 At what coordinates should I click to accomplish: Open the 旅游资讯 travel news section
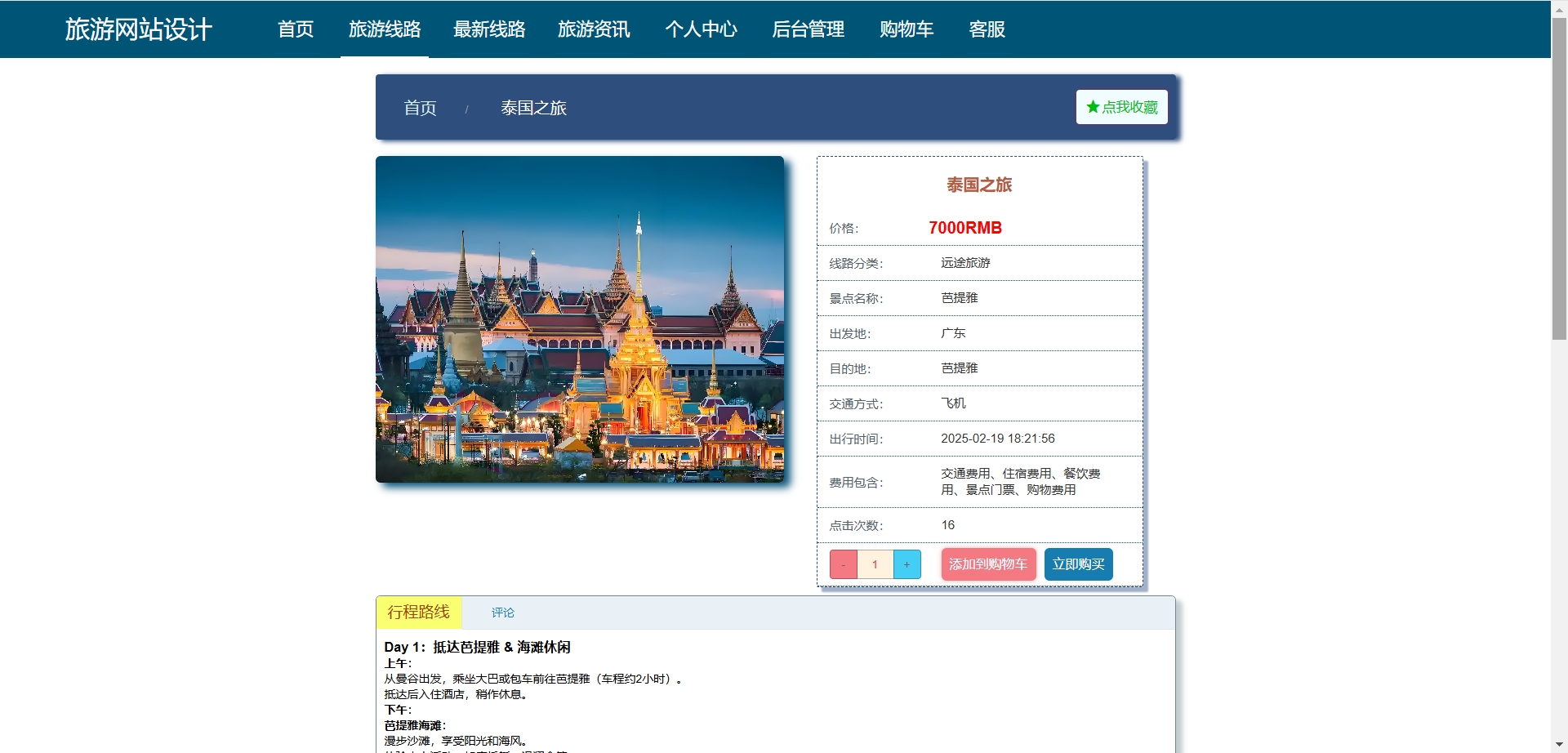coord(594,29)
